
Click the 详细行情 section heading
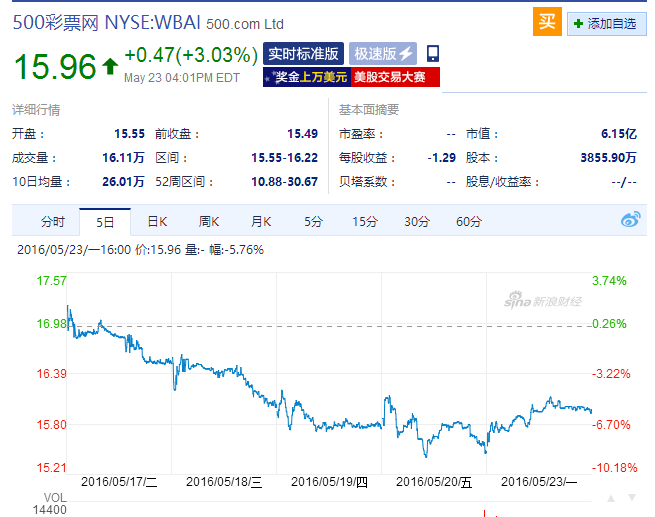(36, 110)
